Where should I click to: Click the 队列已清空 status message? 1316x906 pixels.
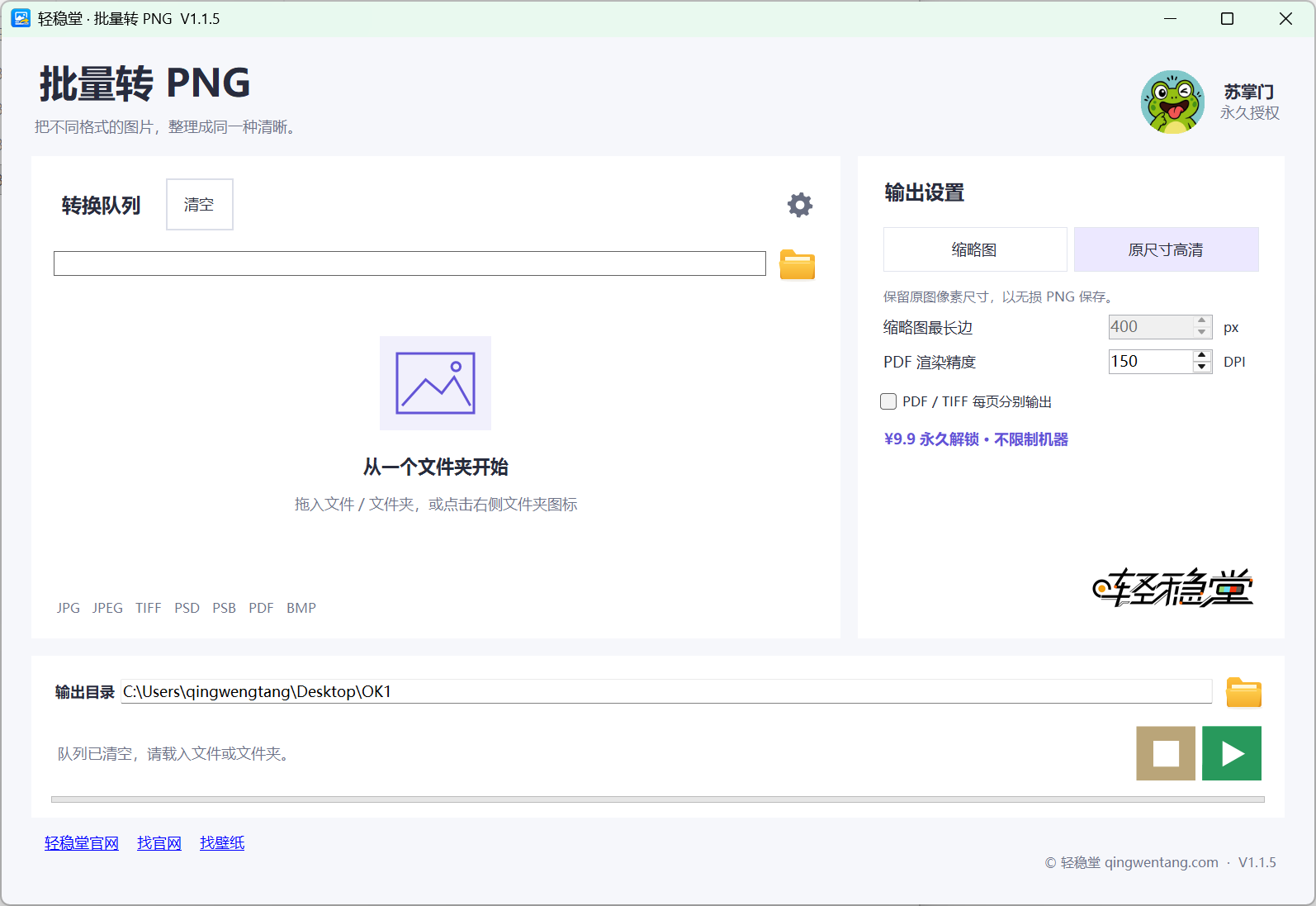pyautogui.click(x=173, y=754)
